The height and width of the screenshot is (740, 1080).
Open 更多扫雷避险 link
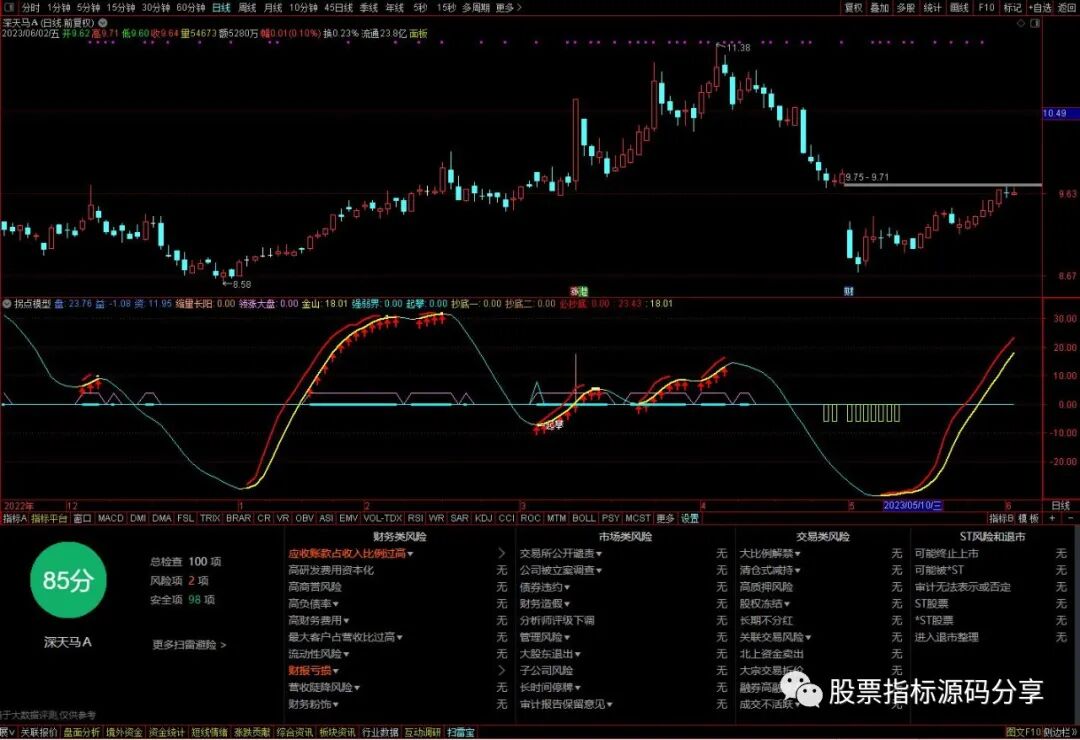(189, 645)
